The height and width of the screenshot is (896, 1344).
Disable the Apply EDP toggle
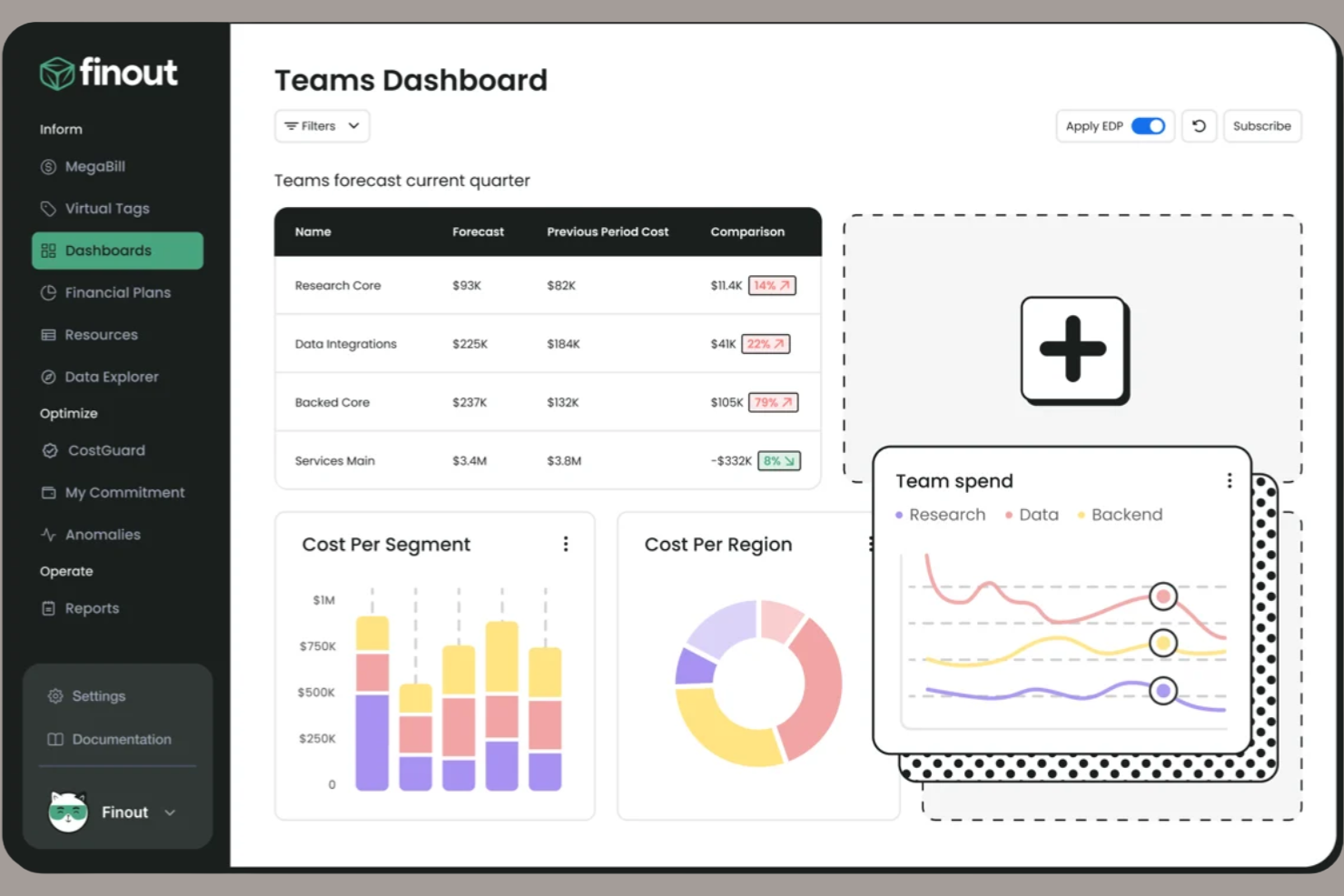pos(1147,125)
